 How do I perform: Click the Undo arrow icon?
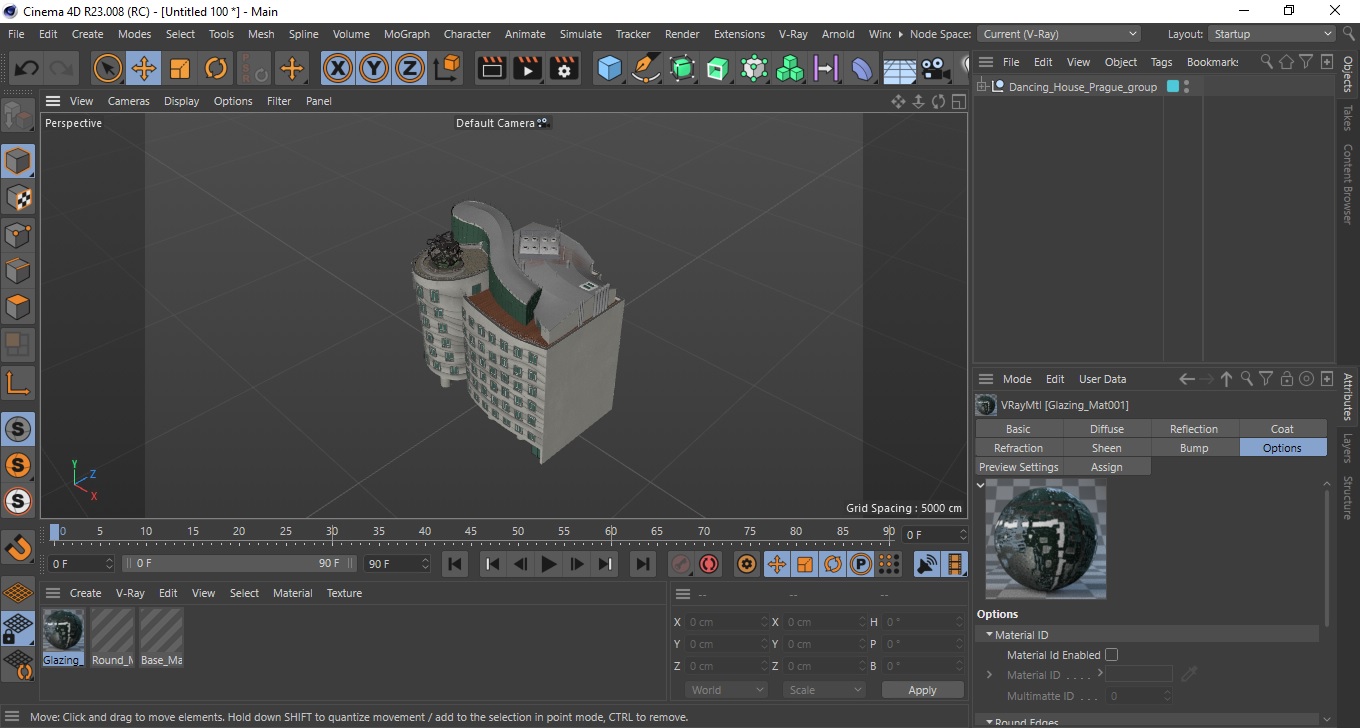[x=27, y=69]
